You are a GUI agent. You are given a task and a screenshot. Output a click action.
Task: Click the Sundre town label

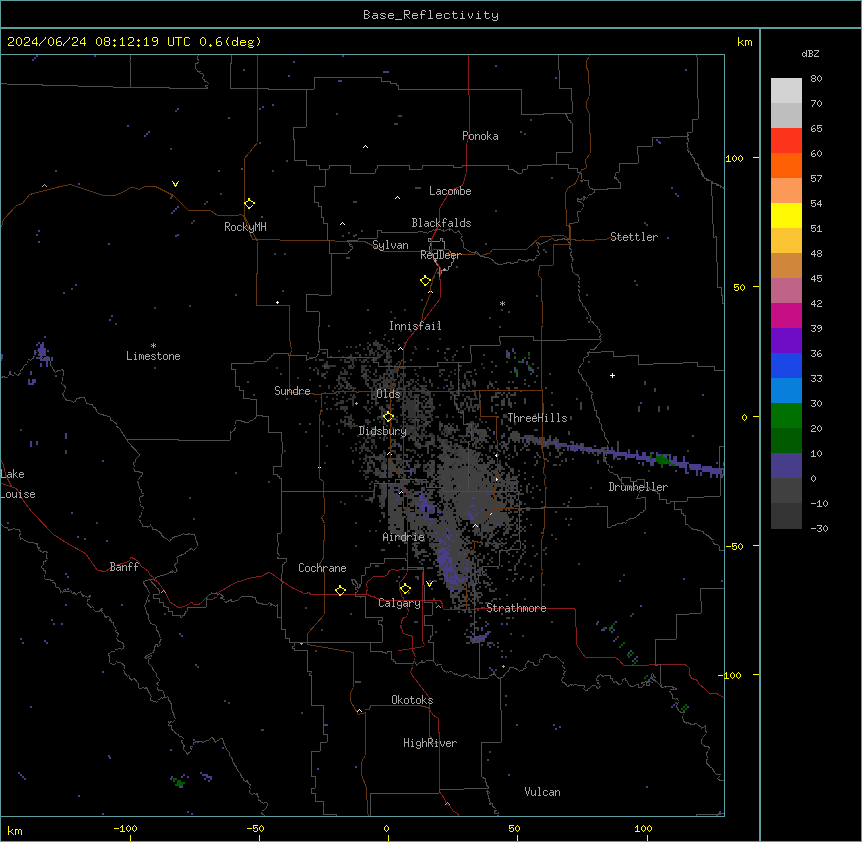pos(292,391)
